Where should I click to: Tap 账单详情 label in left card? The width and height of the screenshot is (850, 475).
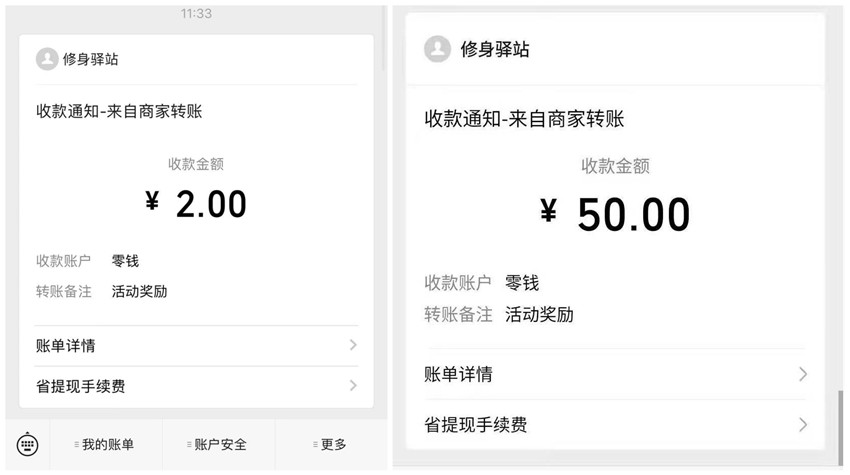pos(66,346)
